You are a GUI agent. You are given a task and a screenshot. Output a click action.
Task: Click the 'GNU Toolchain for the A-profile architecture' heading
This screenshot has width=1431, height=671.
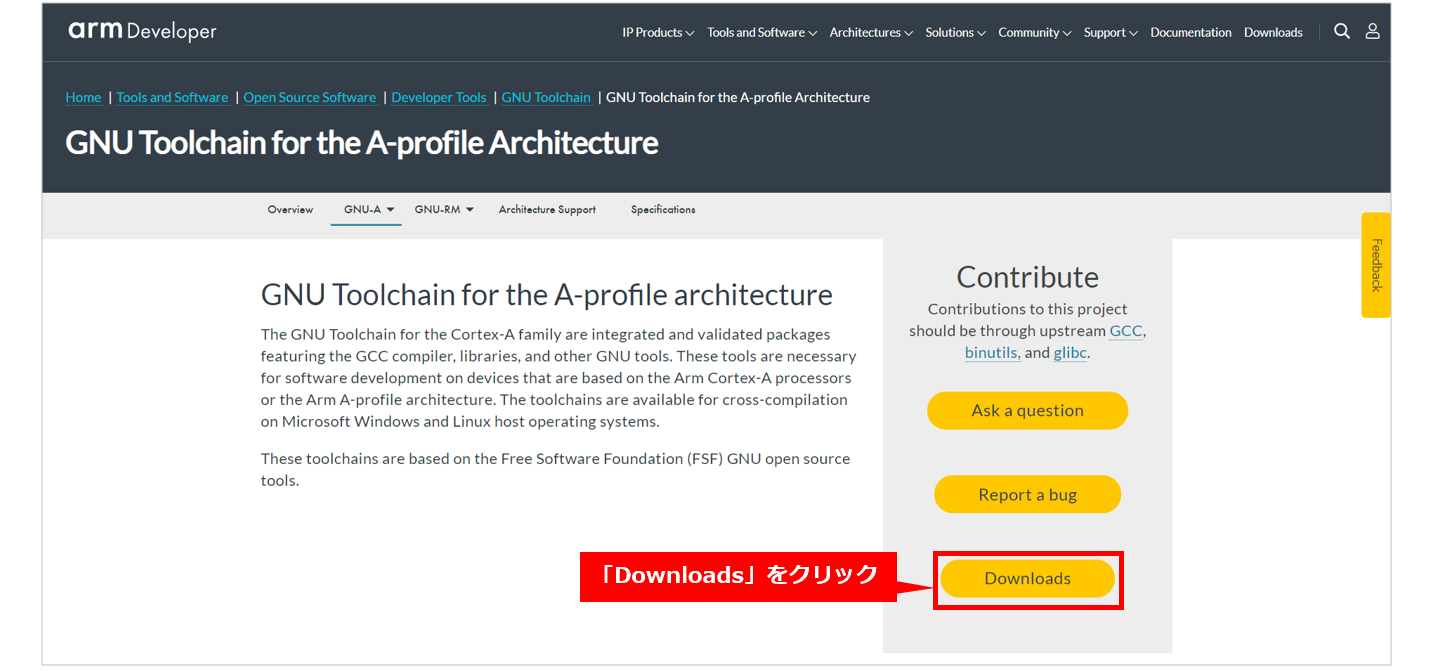coord(547,295)
